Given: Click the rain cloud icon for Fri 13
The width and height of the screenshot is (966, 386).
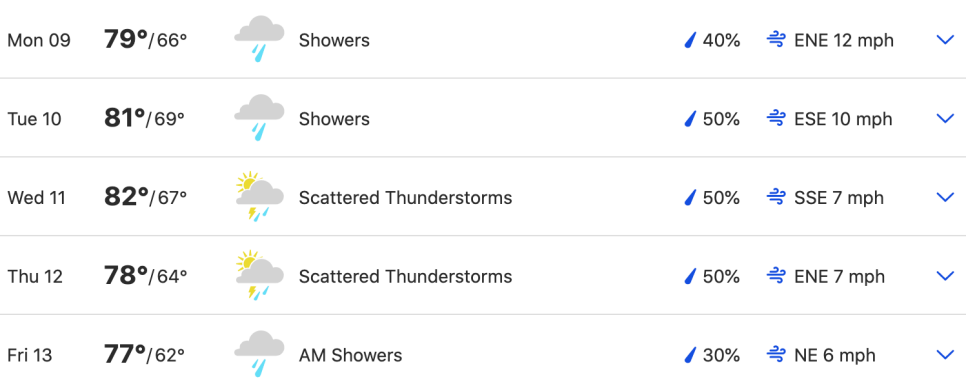Looking at the screenshot, I should 259,354.
